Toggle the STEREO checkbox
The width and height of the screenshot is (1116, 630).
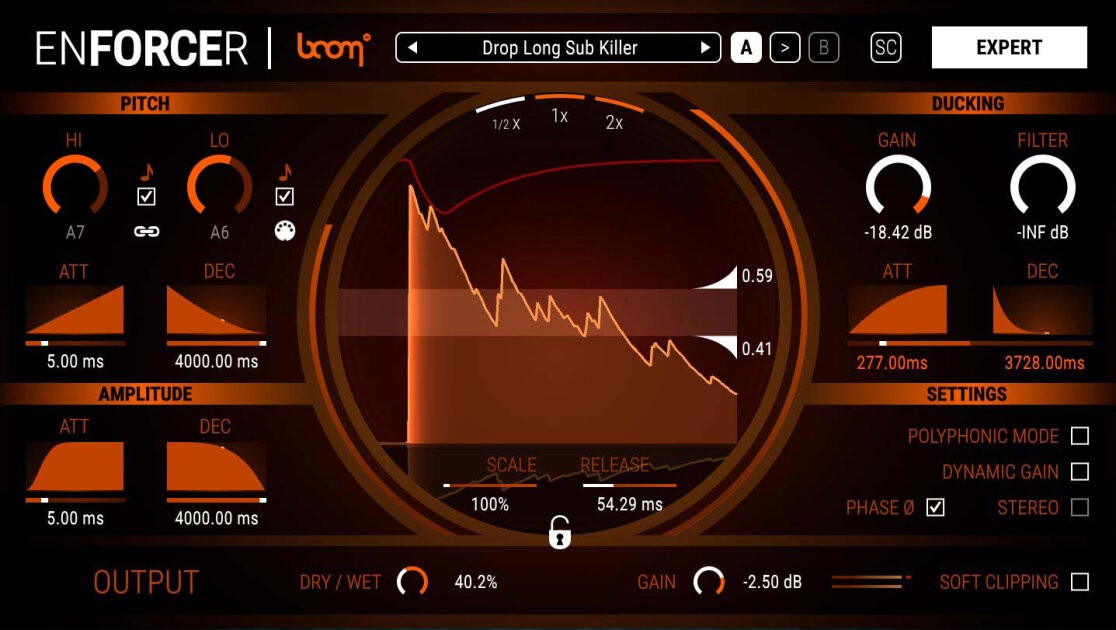[x=1080, y=508]
